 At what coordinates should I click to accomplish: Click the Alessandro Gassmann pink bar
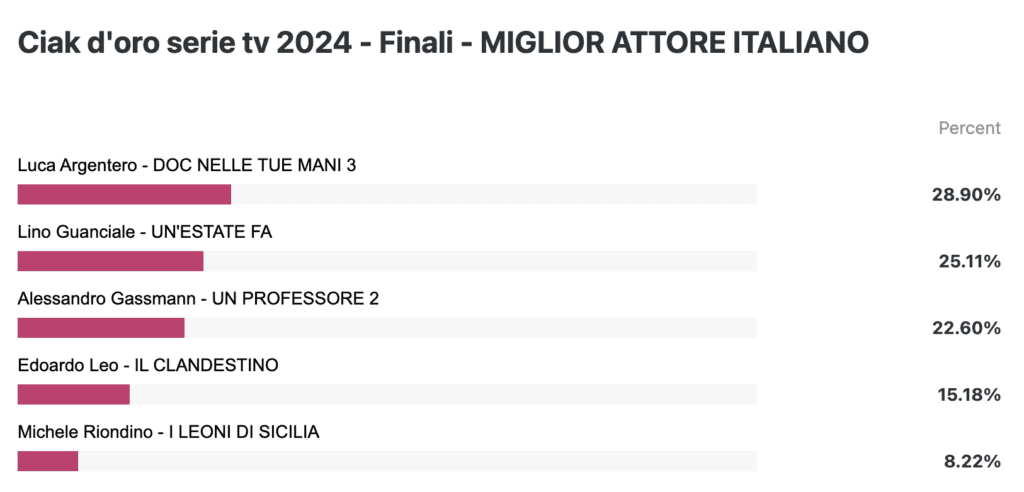pyautogui.click(x=101, y=327)
